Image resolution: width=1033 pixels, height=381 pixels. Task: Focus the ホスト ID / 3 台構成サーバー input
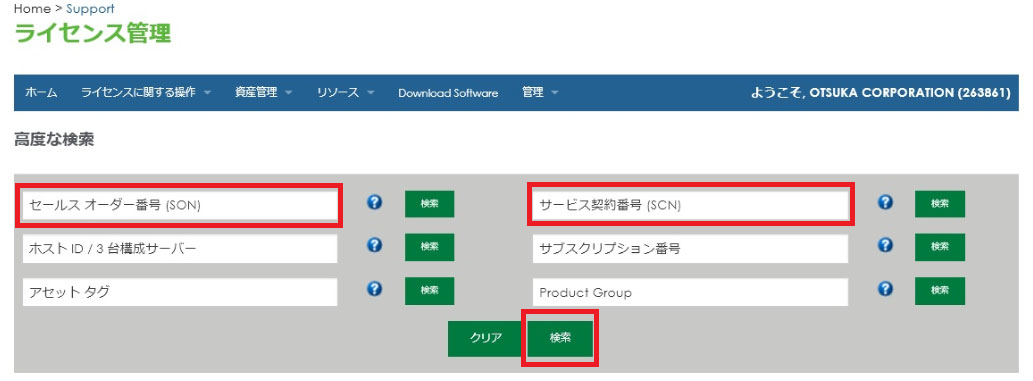pyautogui.click(x=180, y=249)
